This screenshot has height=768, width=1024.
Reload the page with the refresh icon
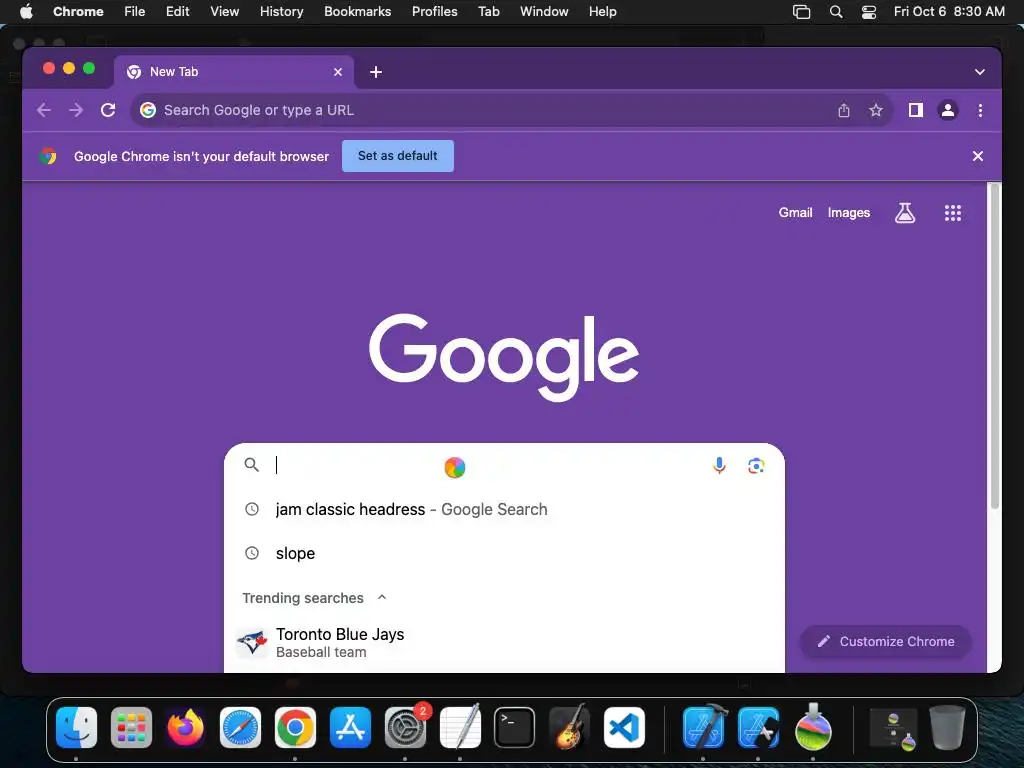(108, 110)
